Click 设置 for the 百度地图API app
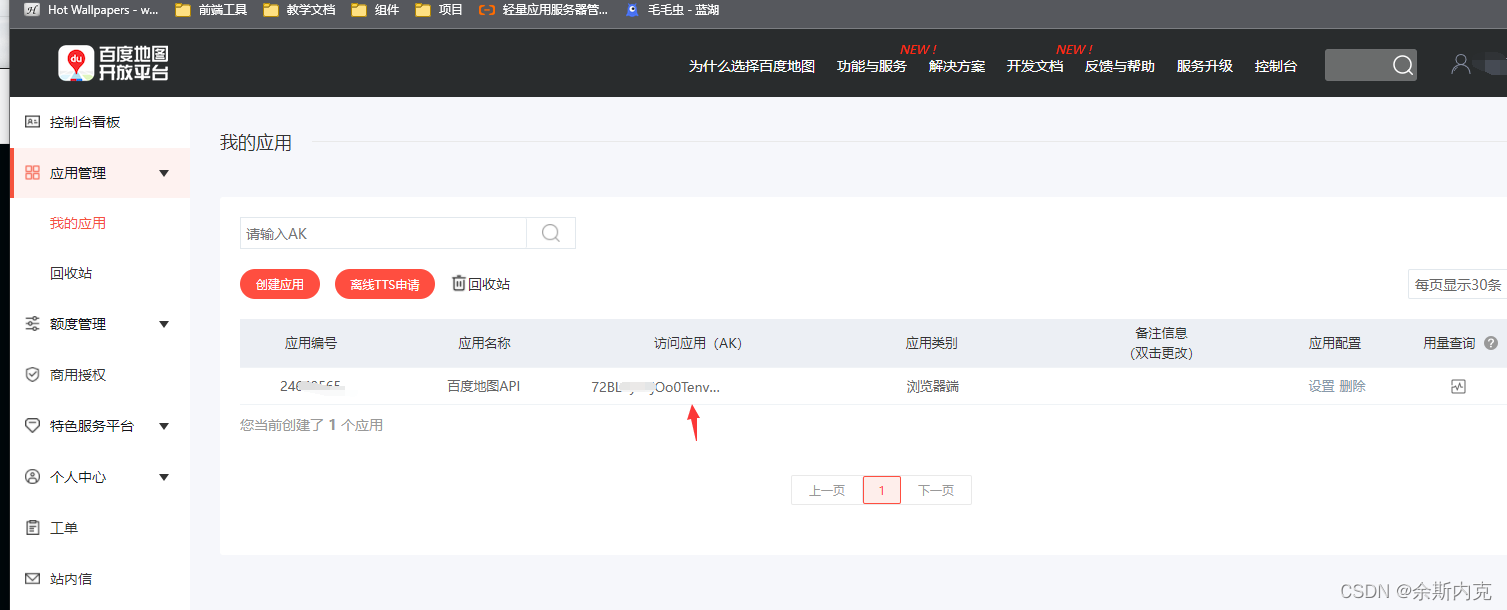Viewport: 1507px width, 610px height. 1322,386
